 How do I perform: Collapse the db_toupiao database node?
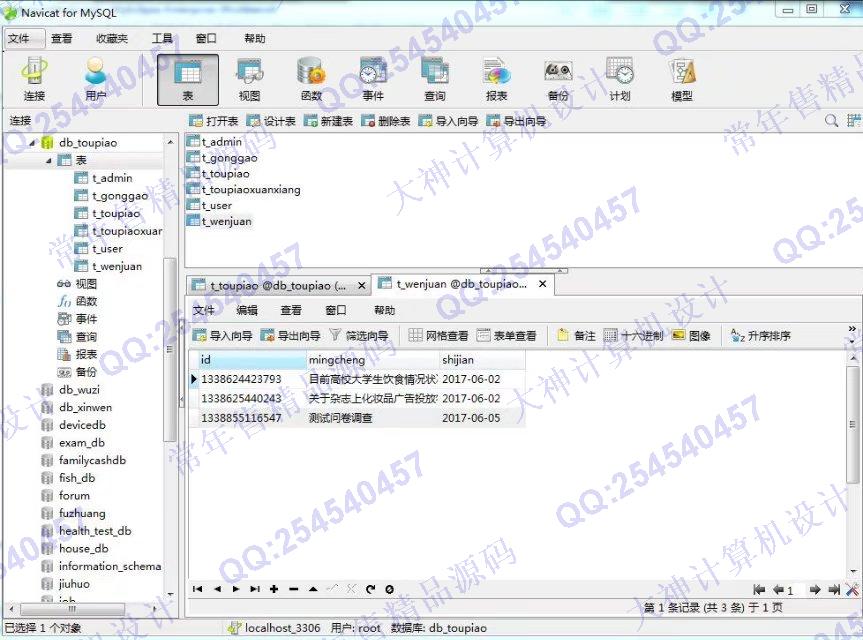click(x=32, y=143)
